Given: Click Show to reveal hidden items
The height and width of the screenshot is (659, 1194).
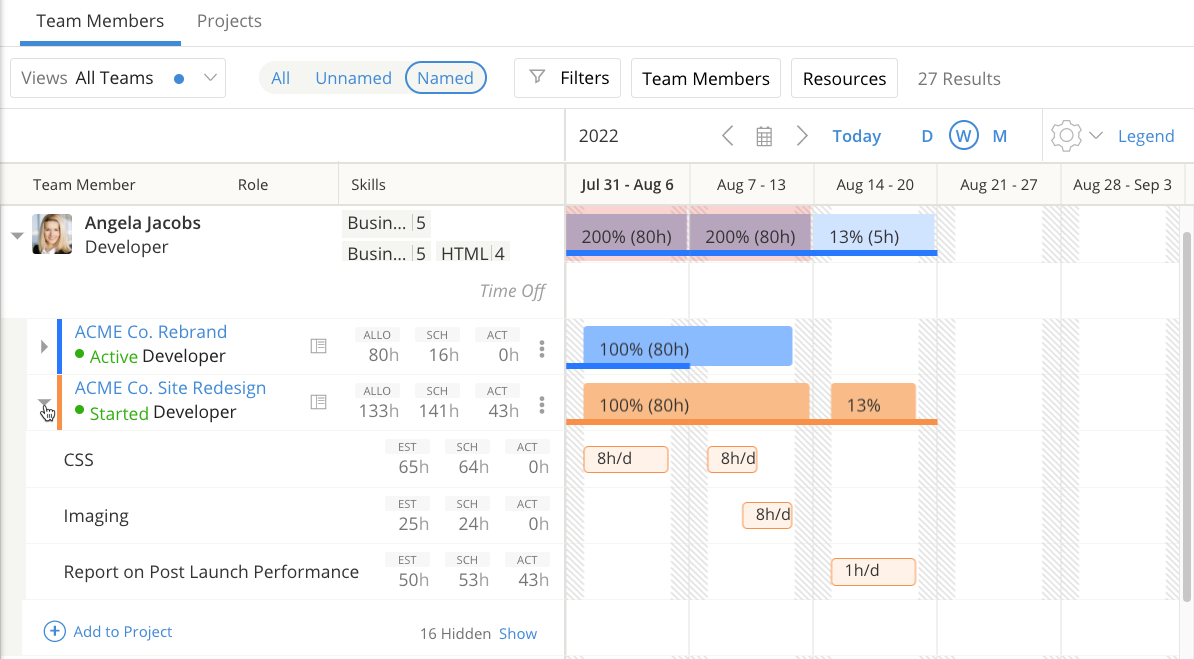Looking at the screenshot, I should coord(518,633).
